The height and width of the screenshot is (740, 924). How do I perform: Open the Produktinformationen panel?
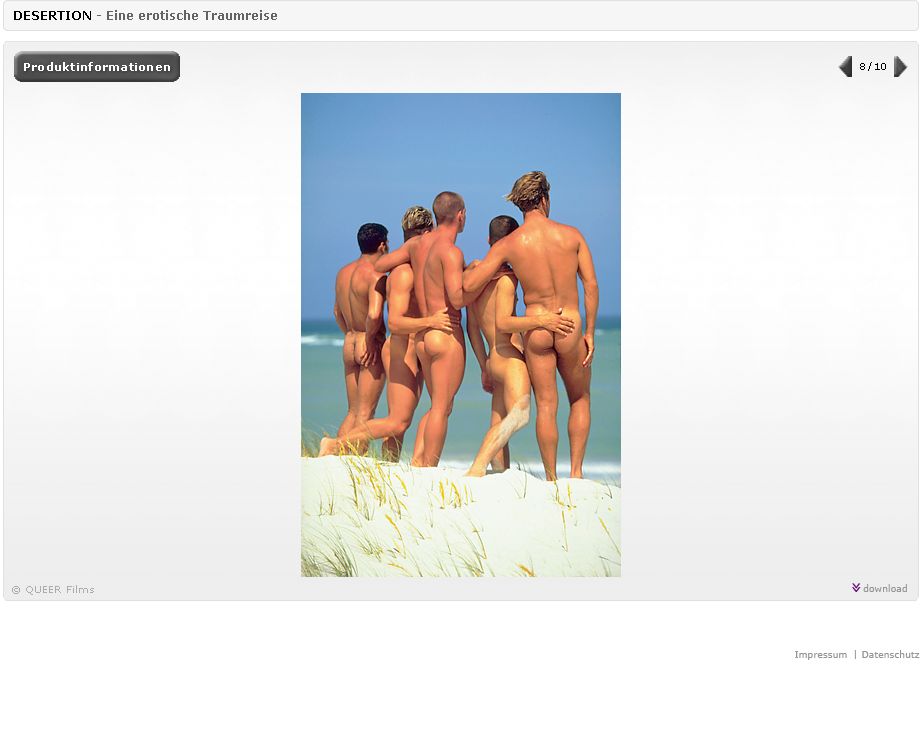click(97, 67)
